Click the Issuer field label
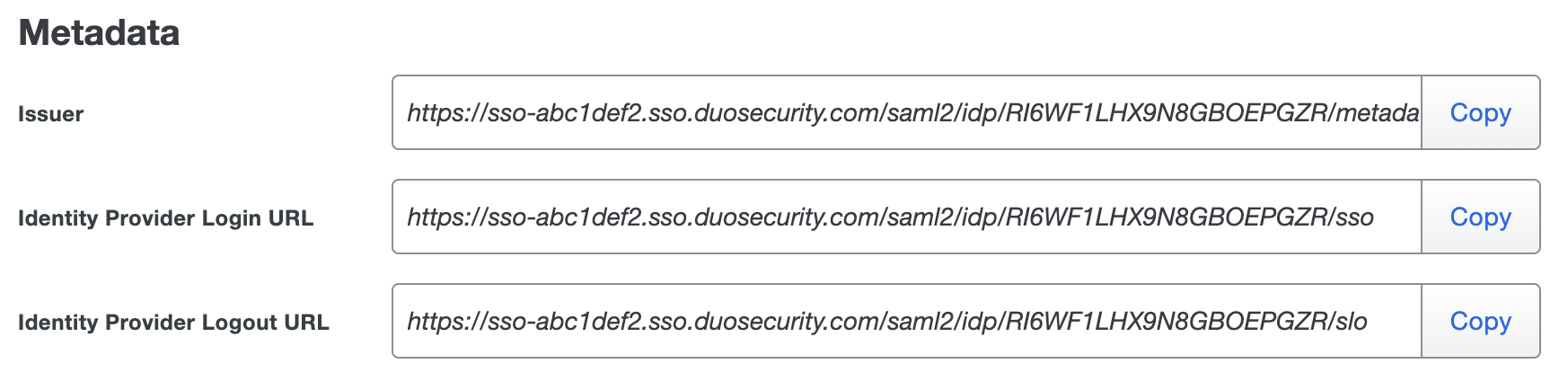The width and height of the screenshot is (1568, 390). tap(51, 114)
